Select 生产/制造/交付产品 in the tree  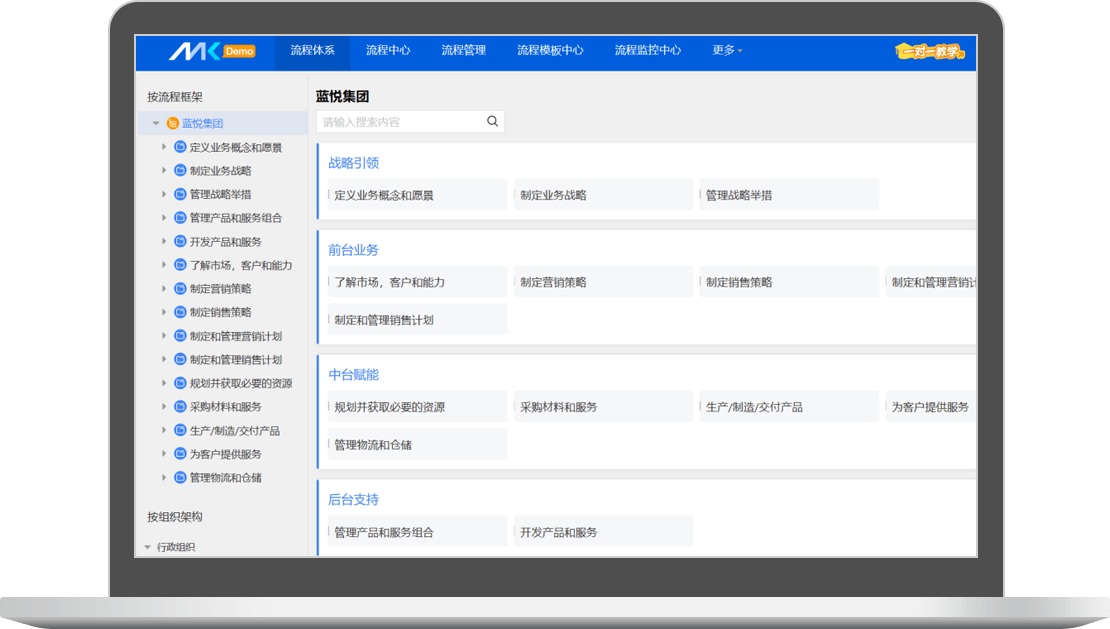point(234,431)
